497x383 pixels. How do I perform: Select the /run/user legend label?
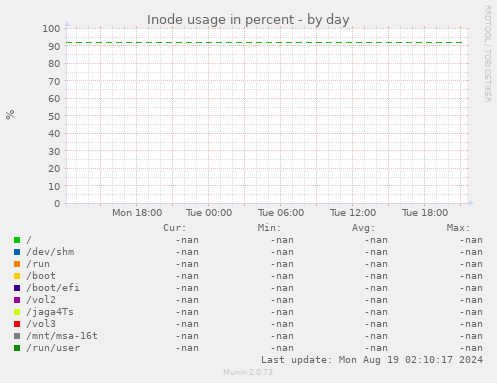[x=53, y=348]
